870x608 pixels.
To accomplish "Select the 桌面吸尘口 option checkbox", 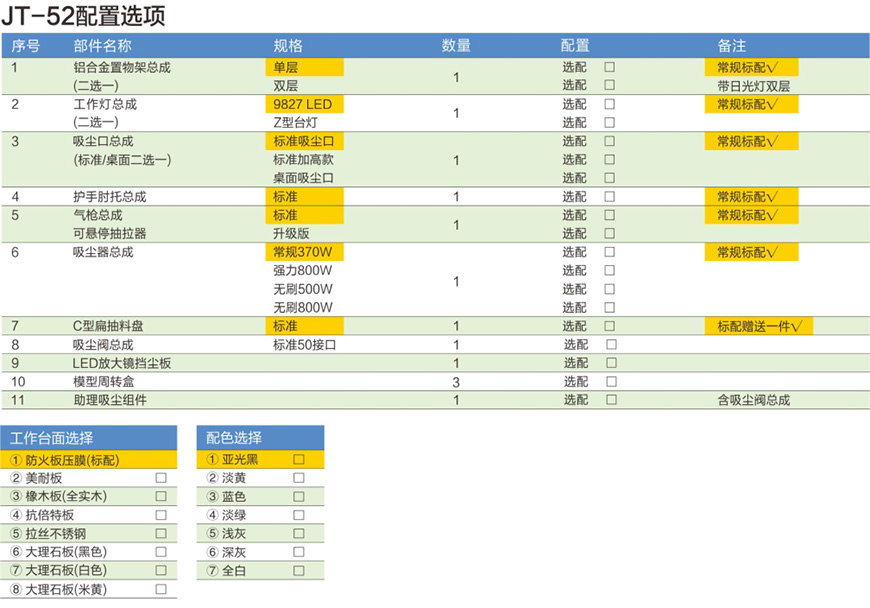I will tap(609, 178).
